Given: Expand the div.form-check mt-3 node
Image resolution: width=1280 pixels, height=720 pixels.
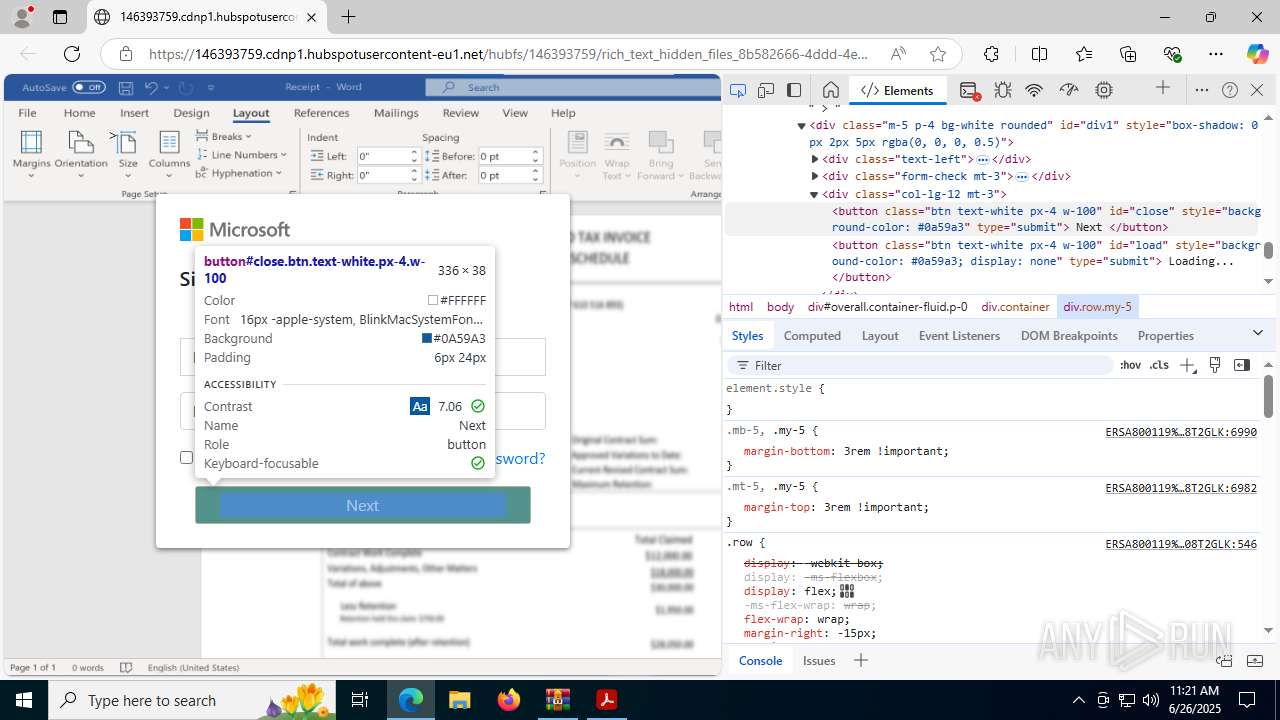Looking at the screenshot, I should 815,176.
